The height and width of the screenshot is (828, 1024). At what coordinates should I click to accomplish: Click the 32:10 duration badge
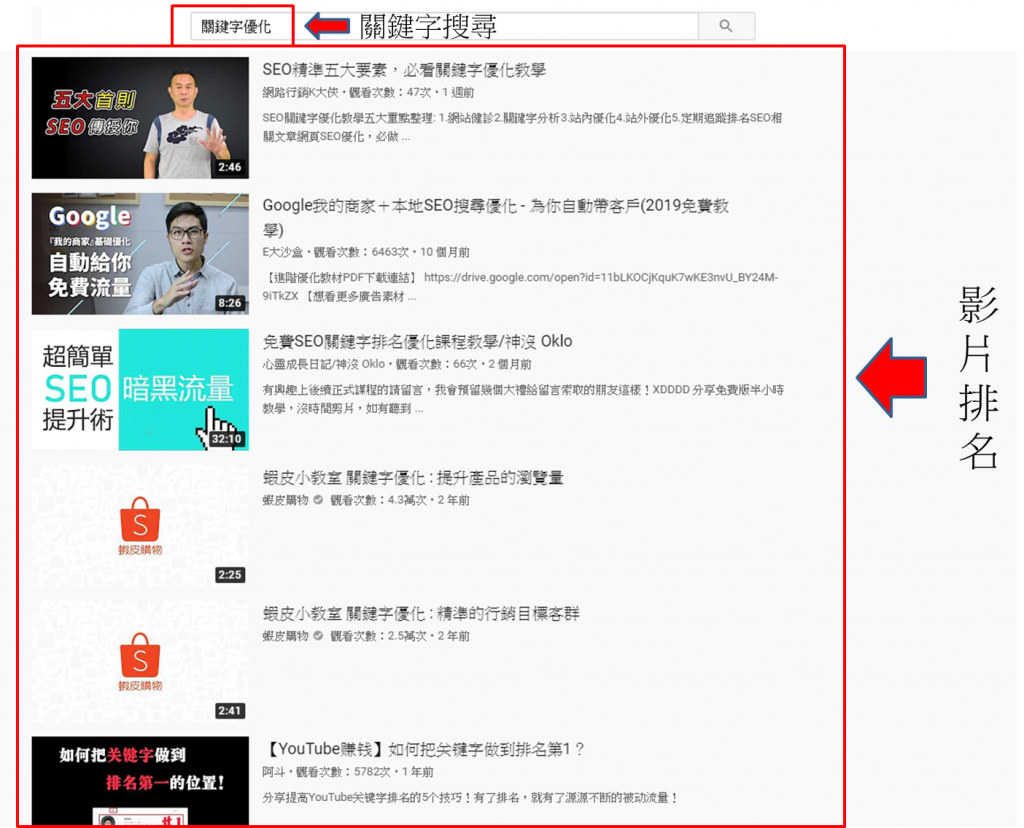click(x=227, y=439)
